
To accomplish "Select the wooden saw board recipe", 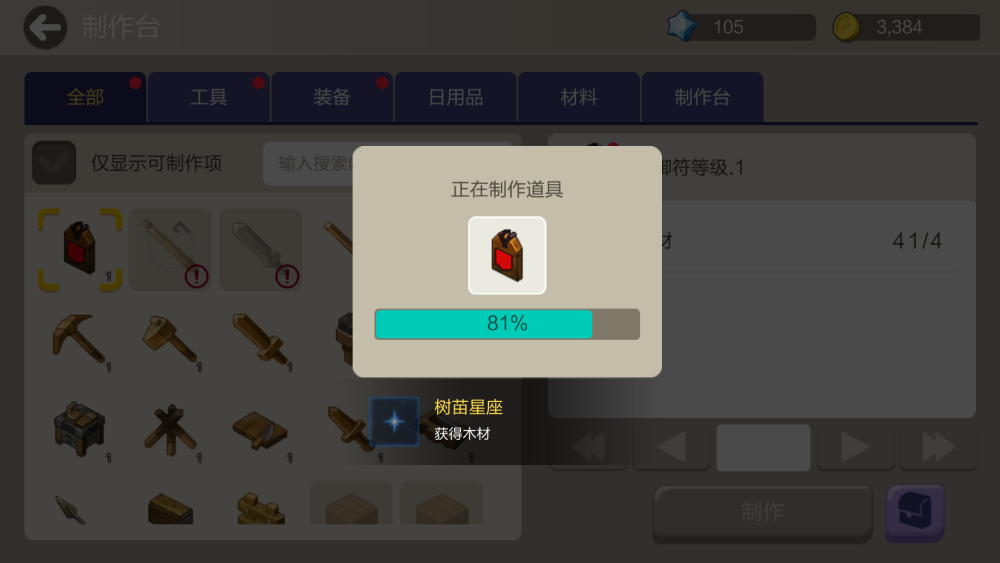I will pyautogui.click(x=261, y=430).
